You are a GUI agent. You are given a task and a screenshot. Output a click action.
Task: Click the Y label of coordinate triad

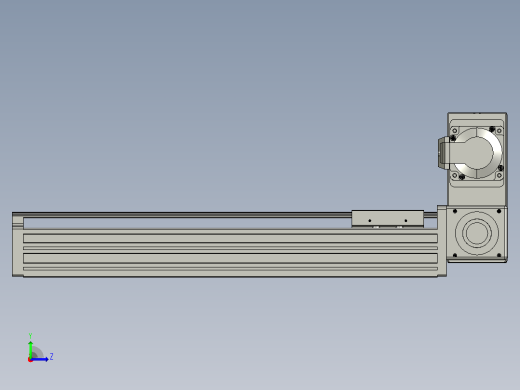coord(30,336)
